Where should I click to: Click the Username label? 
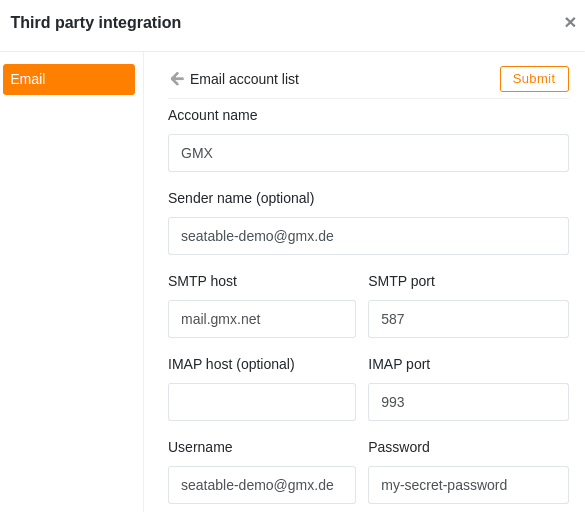[x=200, y=447]
